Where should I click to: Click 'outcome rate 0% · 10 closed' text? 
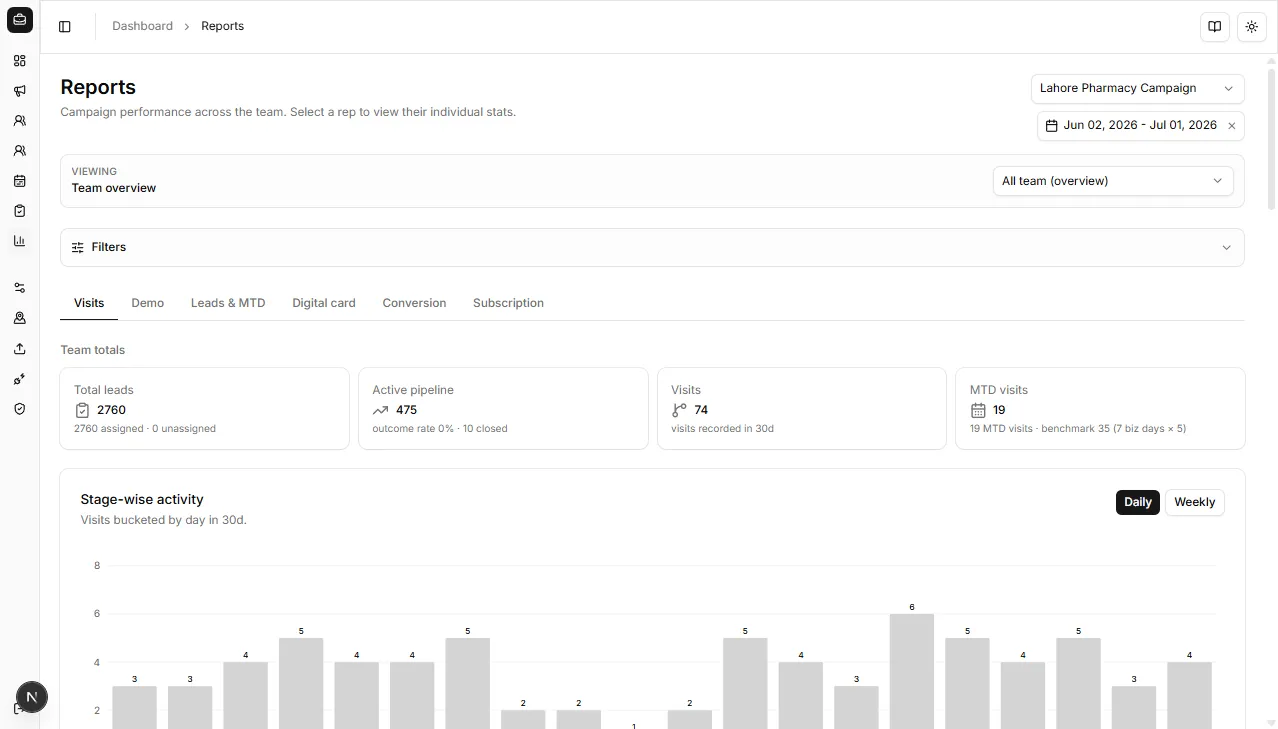[x=440, y=429]
